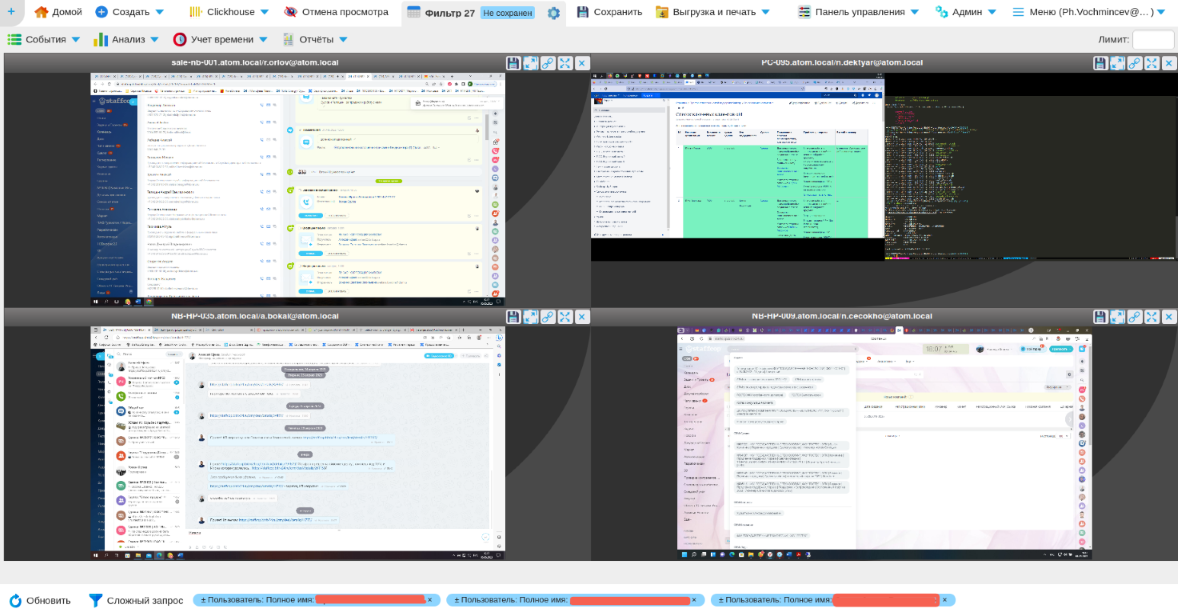Click save icon on NB-HP-009 screen panel
The image size is (1178, 613).
(x=1100, y=317)
